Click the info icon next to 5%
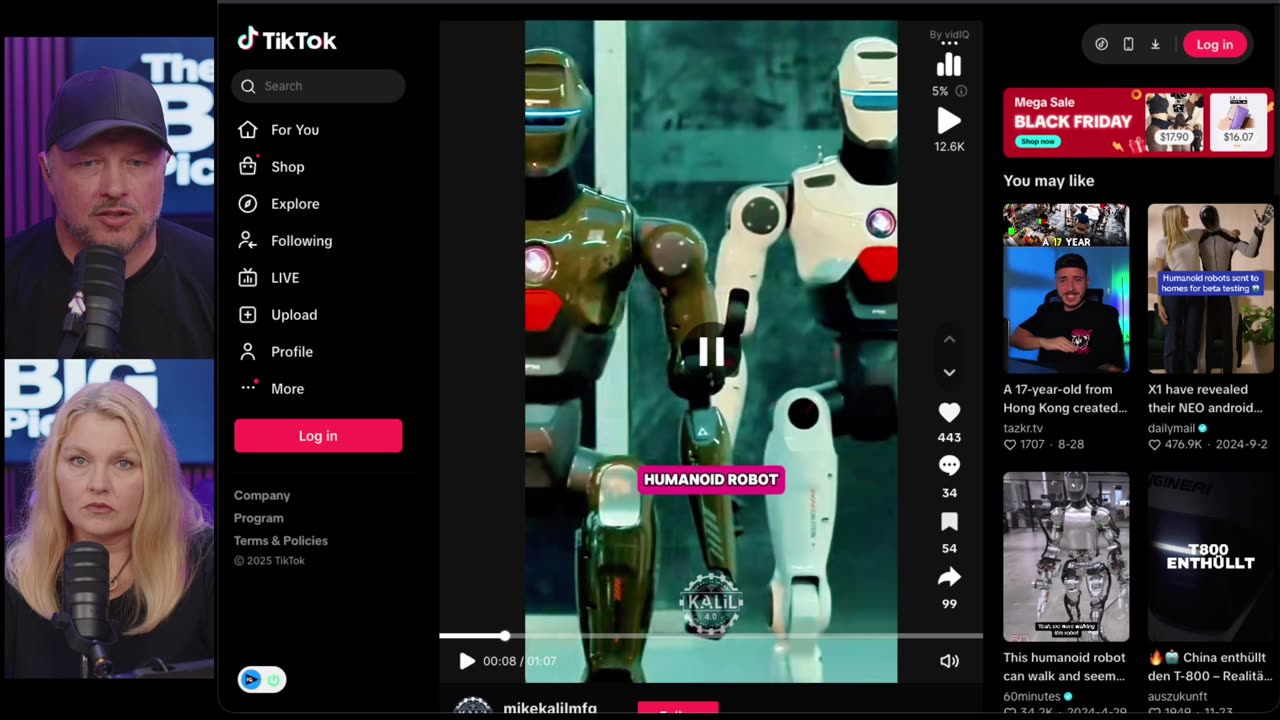The width and height of the screenshot is (1280, 720). pyautogui.click(x=961, y=91)
